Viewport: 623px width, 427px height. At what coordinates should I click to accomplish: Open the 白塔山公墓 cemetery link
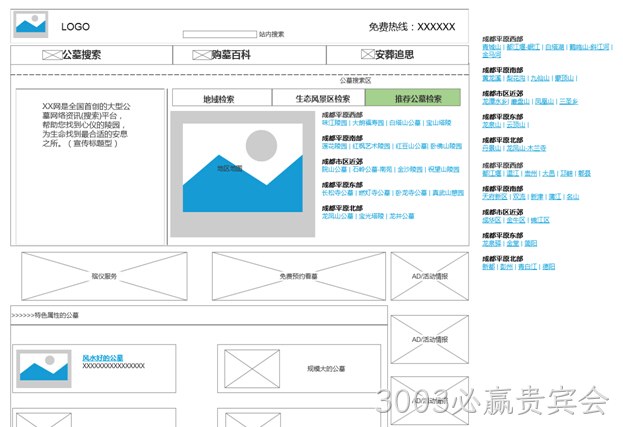pyautogui.click(x=404, y=123)
